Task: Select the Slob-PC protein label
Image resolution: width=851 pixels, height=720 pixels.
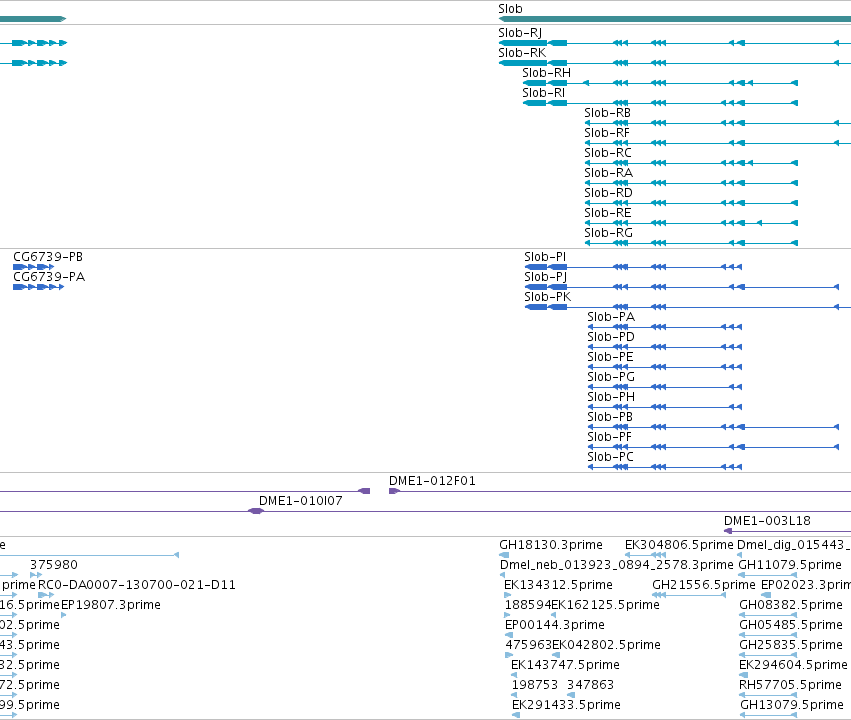Action: (611, 457)
